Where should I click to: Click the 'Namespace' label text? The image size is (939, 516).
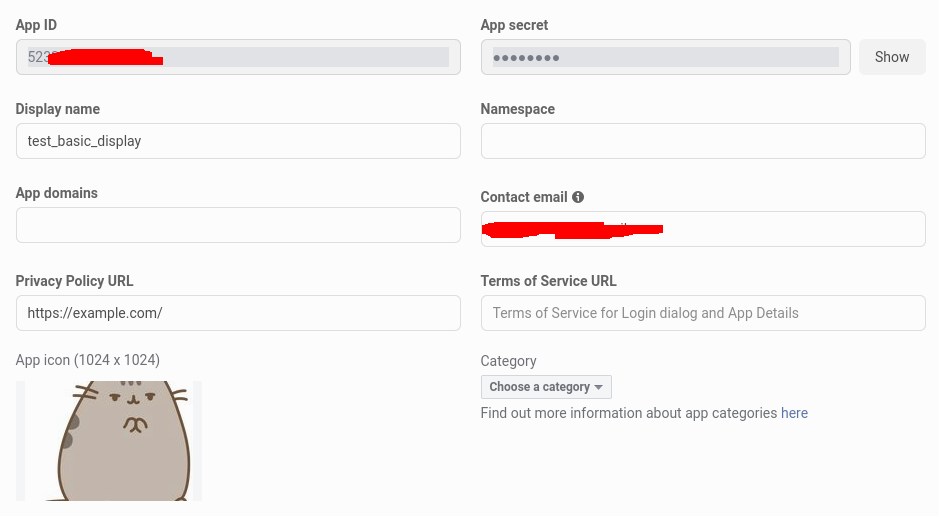(x=517, y=109)
